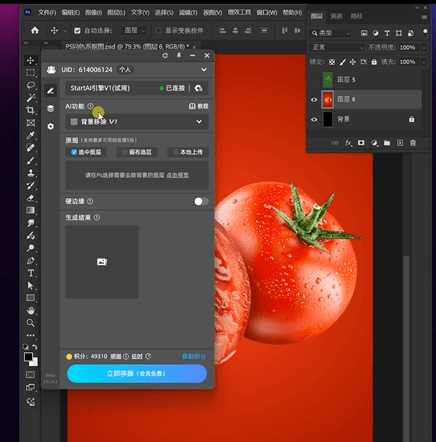Image resolution: width=436 pixels, height=442 pixels.
Task: Click the foreground color swatch
Action: pyautogui.click(x=28, y=357)
